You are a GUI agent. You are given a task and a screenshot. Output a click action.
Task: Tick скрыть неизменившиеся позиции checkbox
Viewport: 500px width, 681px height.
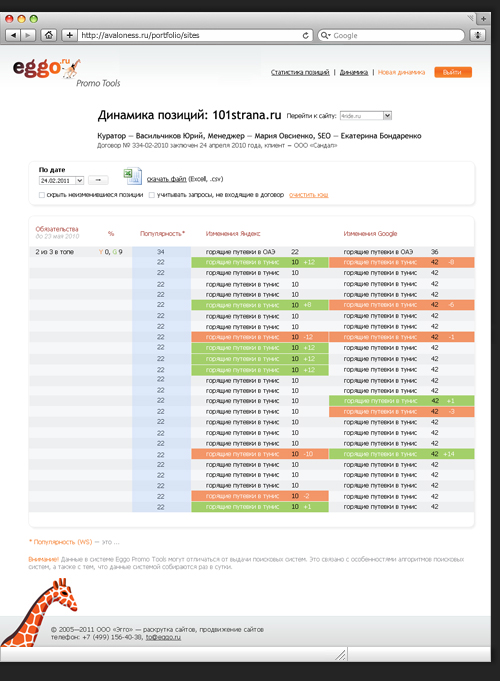[42, 195]
